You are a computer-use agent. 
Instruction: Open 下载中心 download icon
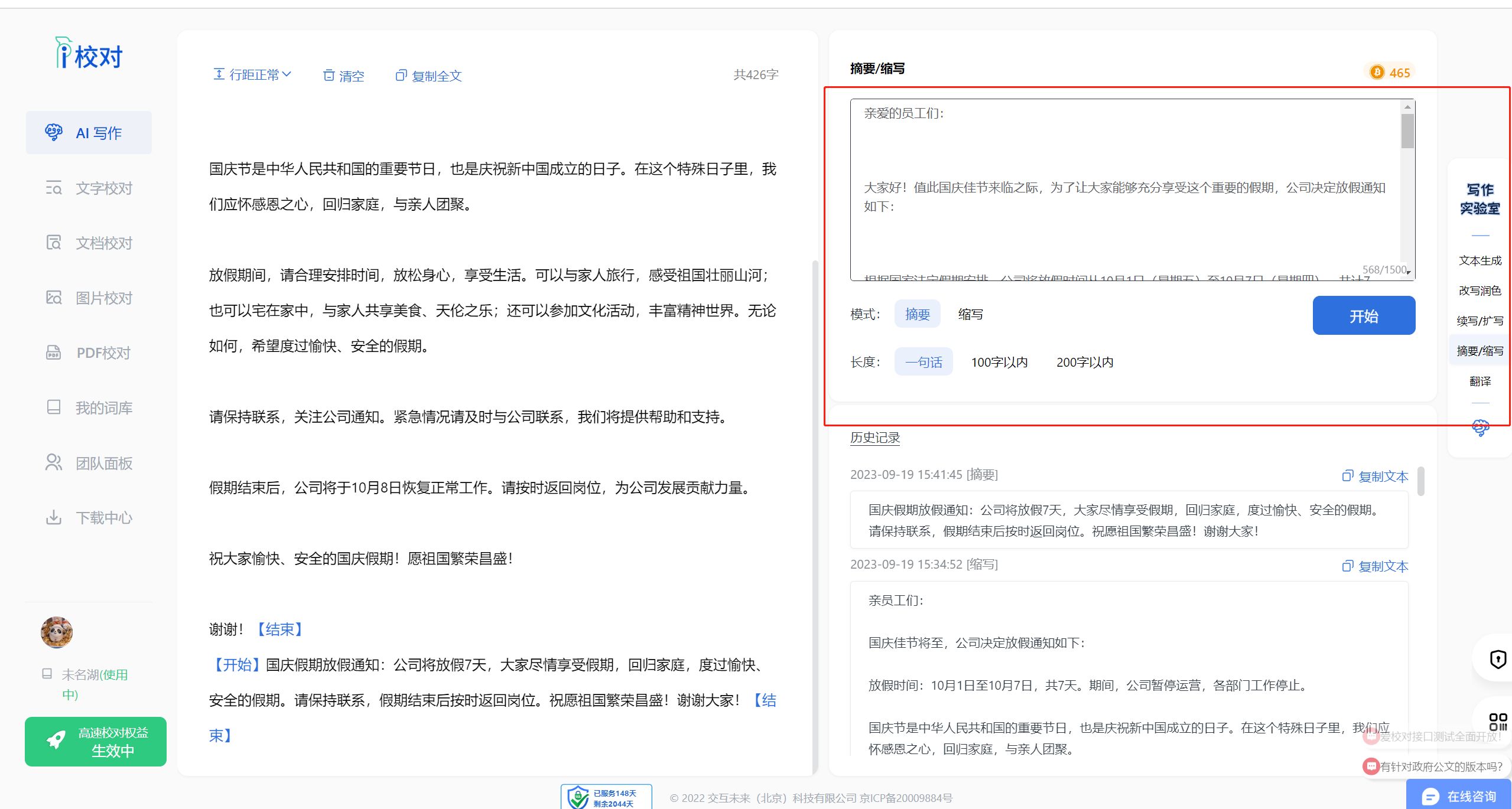pyautogui.click(x=54, y=518)
